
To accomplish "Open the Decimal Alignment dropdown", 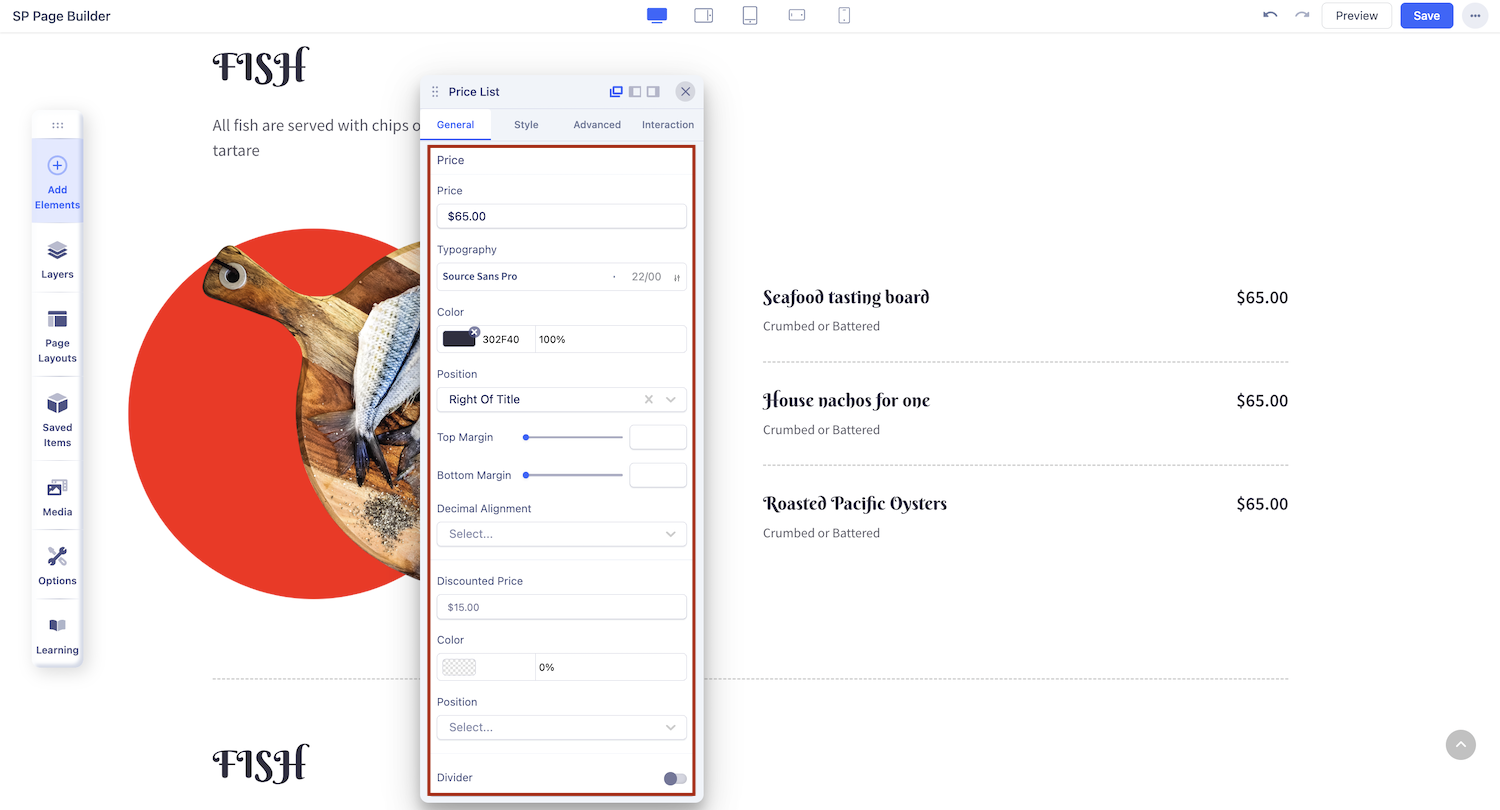I will click(x=562, y=534).
